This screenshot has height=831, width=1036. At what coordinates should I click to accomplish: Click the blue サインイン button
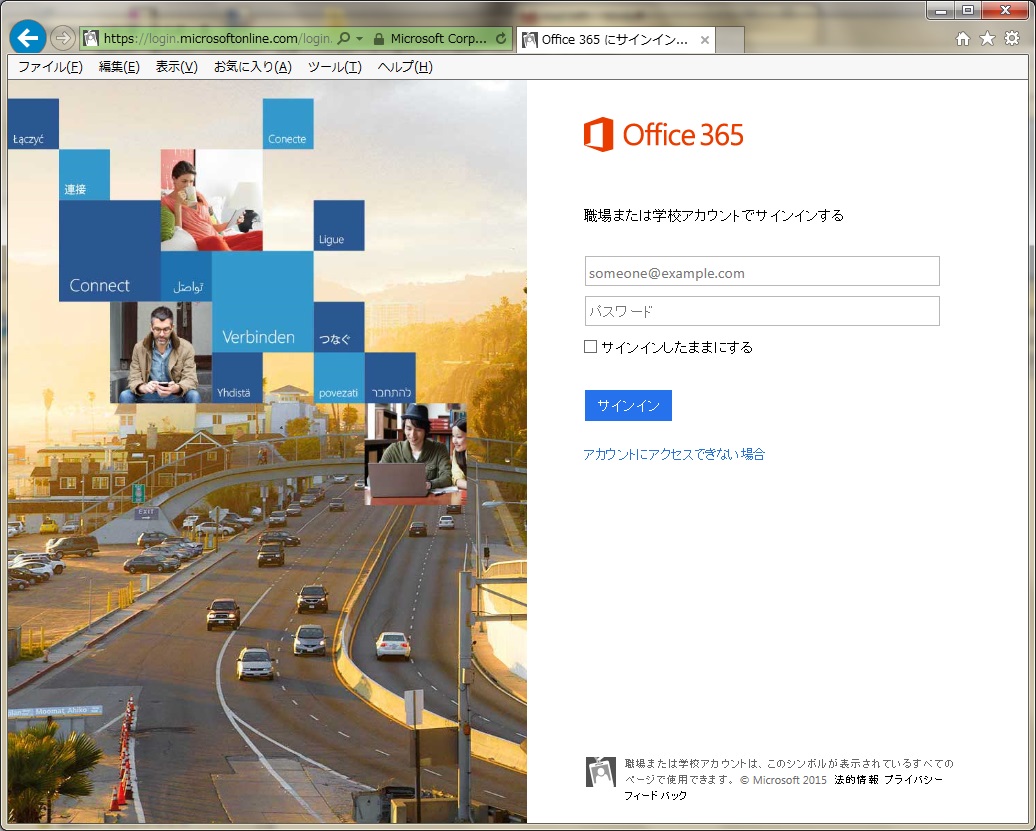(x=628, y=405)
